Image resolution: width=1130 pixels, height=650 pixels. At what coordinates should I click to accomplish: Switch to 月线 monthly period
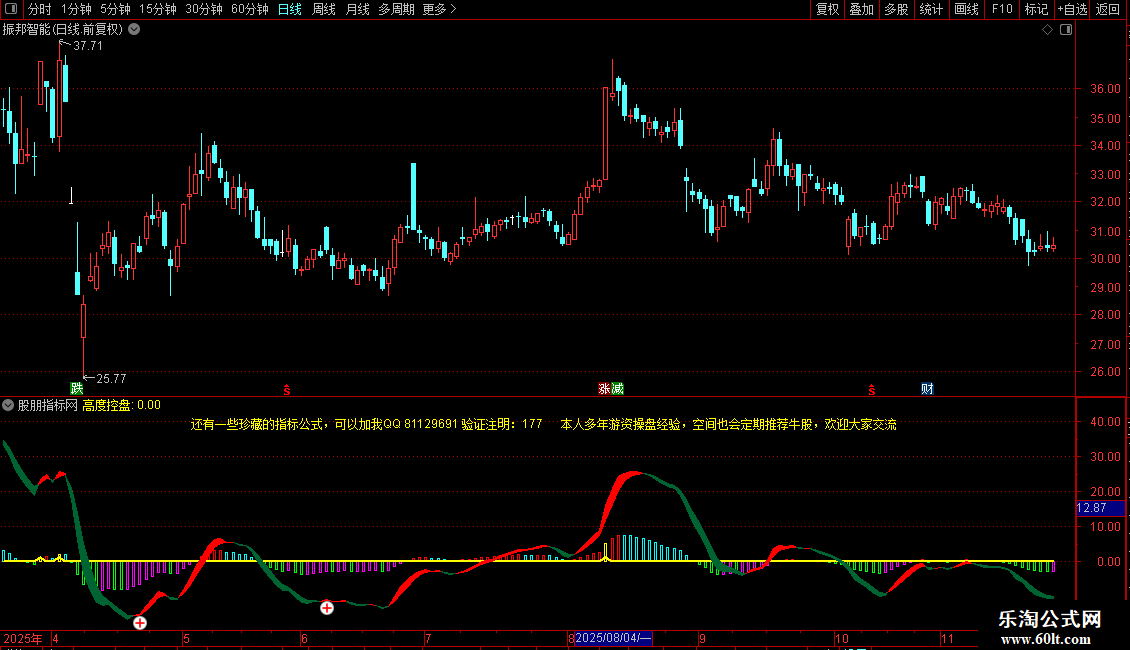point(357,9)
